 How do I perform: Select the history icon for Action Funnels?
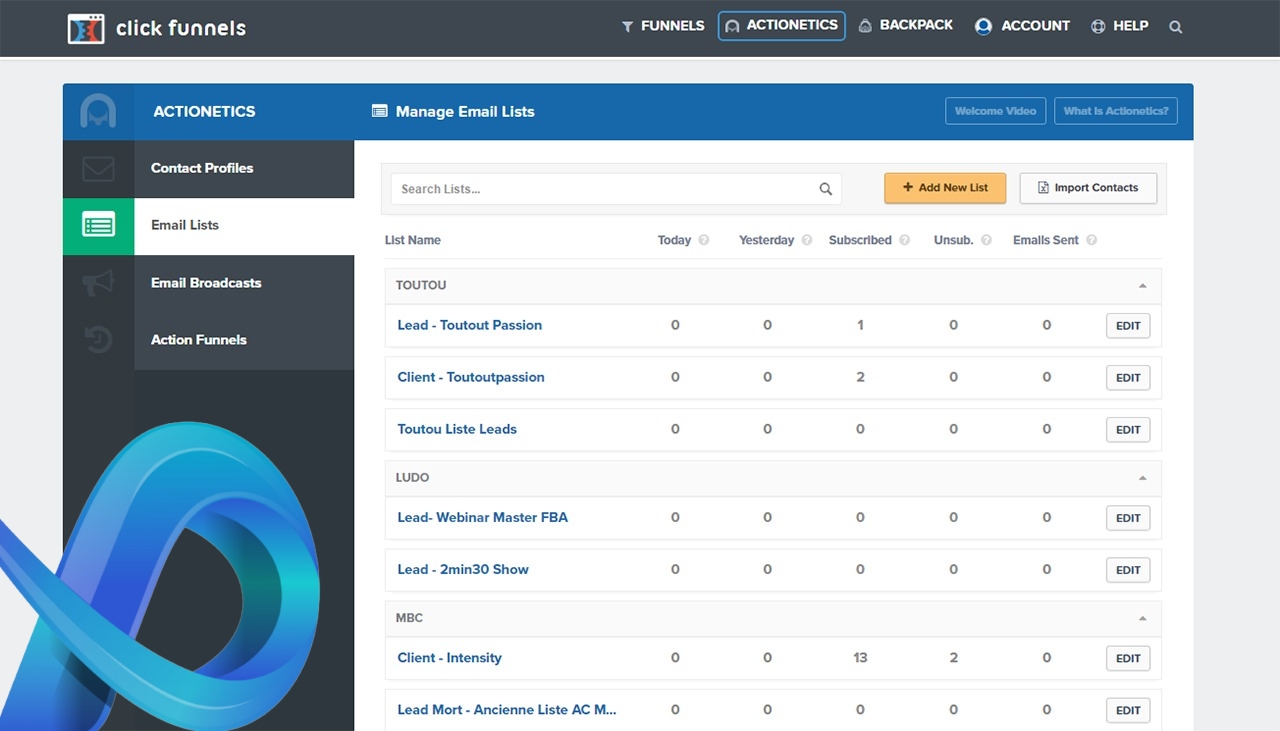point(98,341)
